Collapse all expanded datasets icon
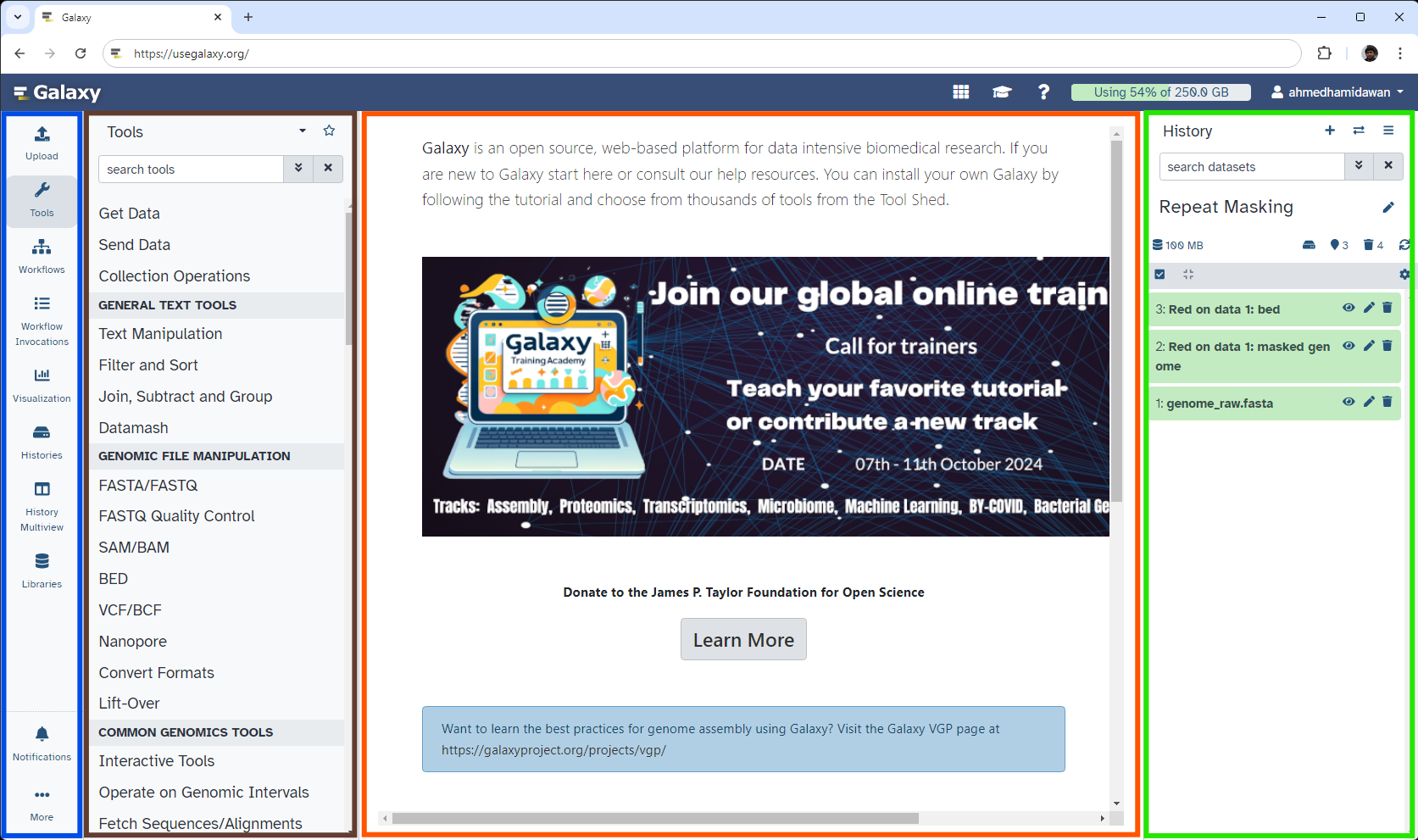Screen dimensions: 1418x840 [x=1188, y=274]
